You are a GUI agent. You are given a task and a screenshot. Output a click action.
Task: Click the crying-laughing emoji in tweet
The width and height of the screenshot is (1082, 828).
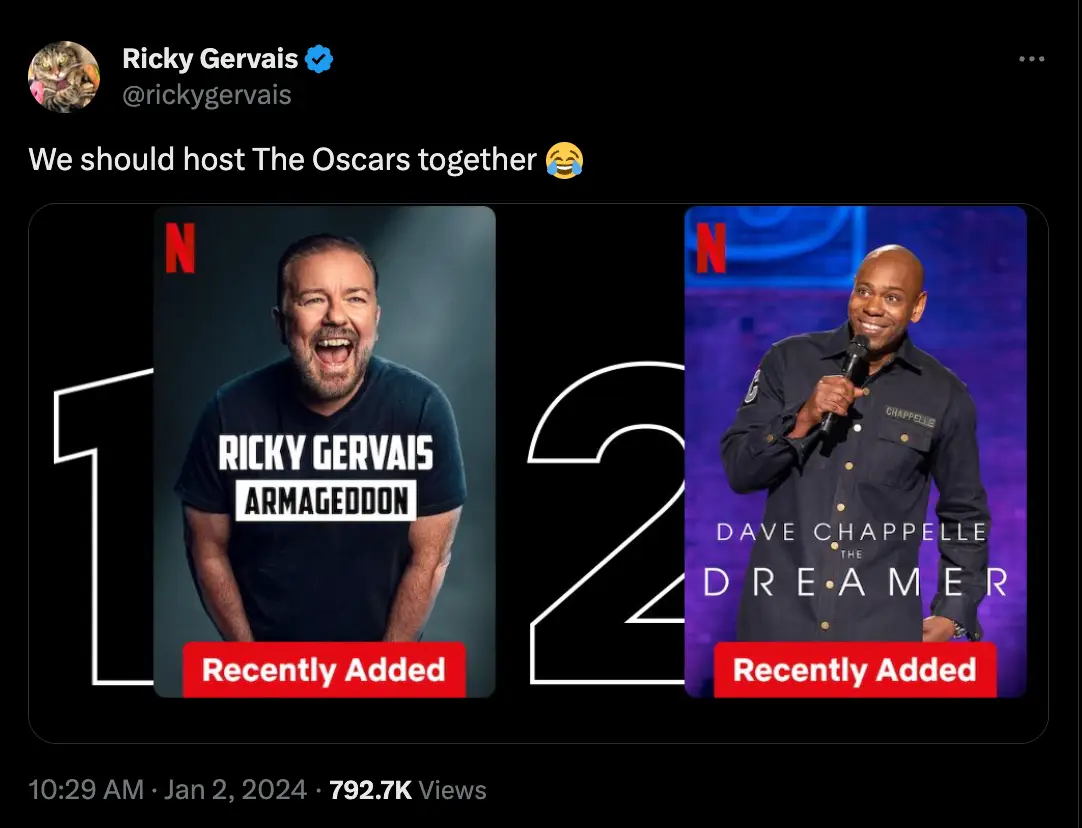(565, 159)
